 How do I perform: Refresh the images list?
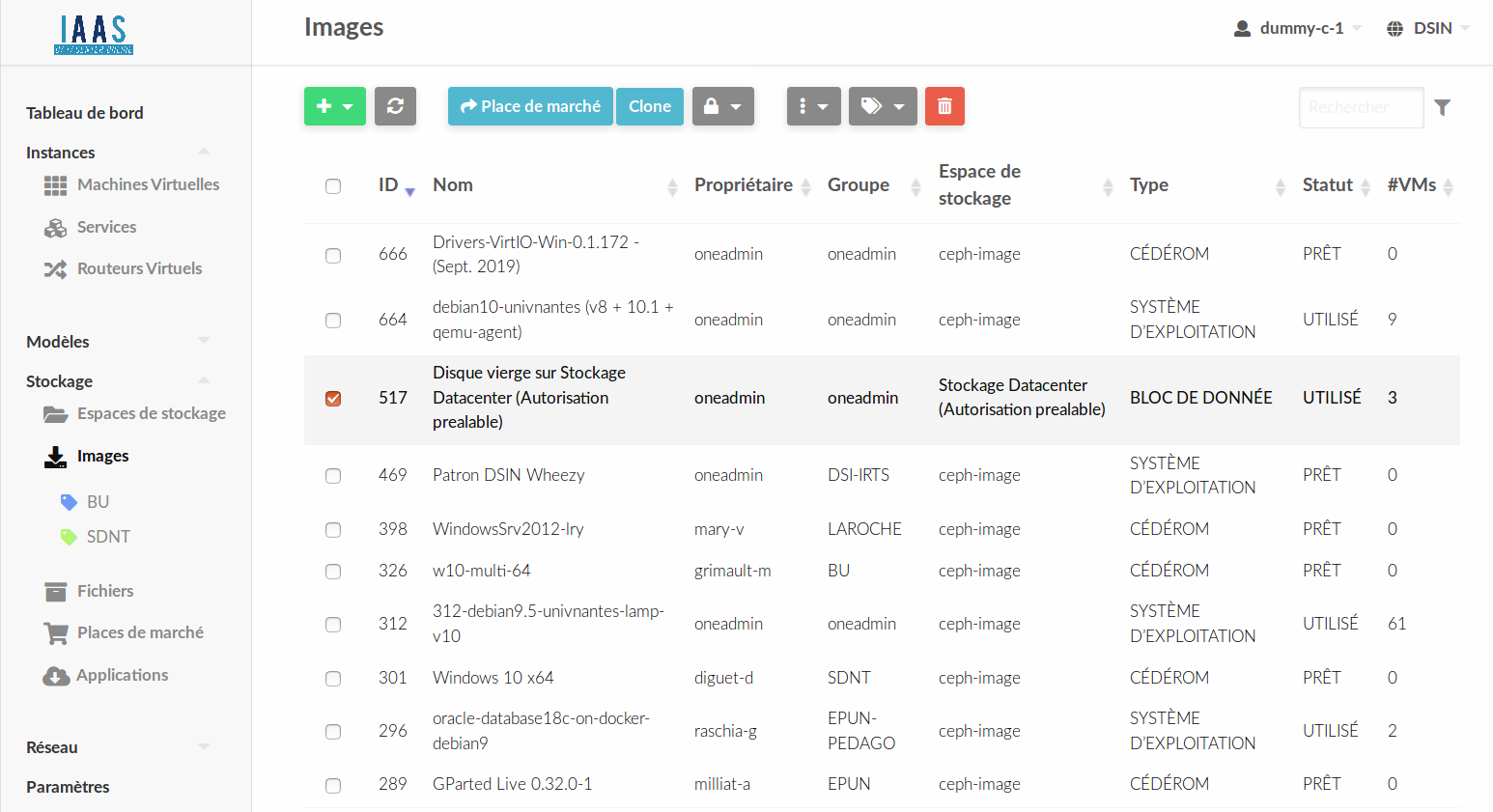395,106
